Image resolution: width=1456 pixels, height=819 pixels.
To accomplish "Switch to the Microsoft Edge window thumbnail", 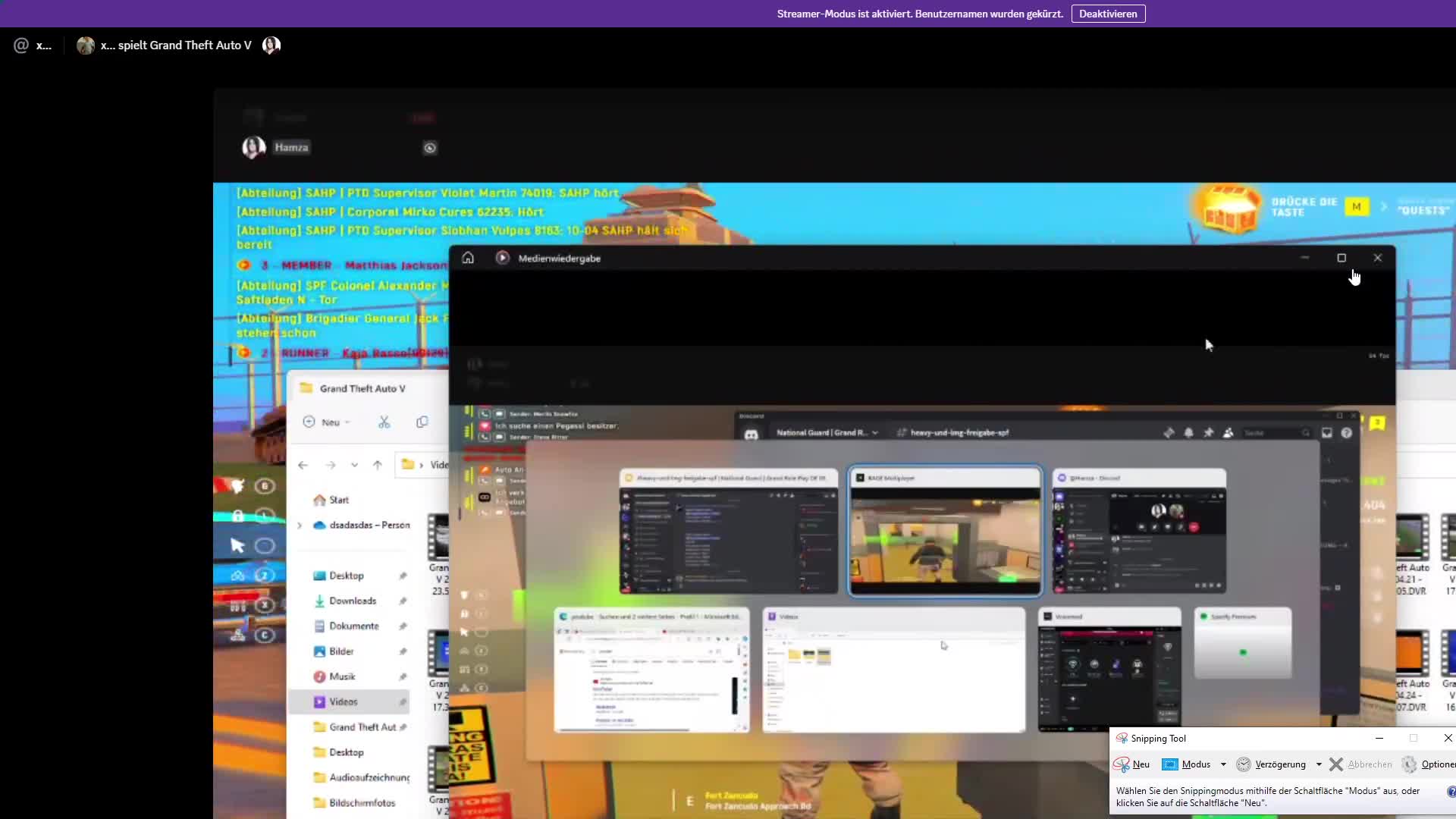I will pyautogui.click(x=651, y=670).
